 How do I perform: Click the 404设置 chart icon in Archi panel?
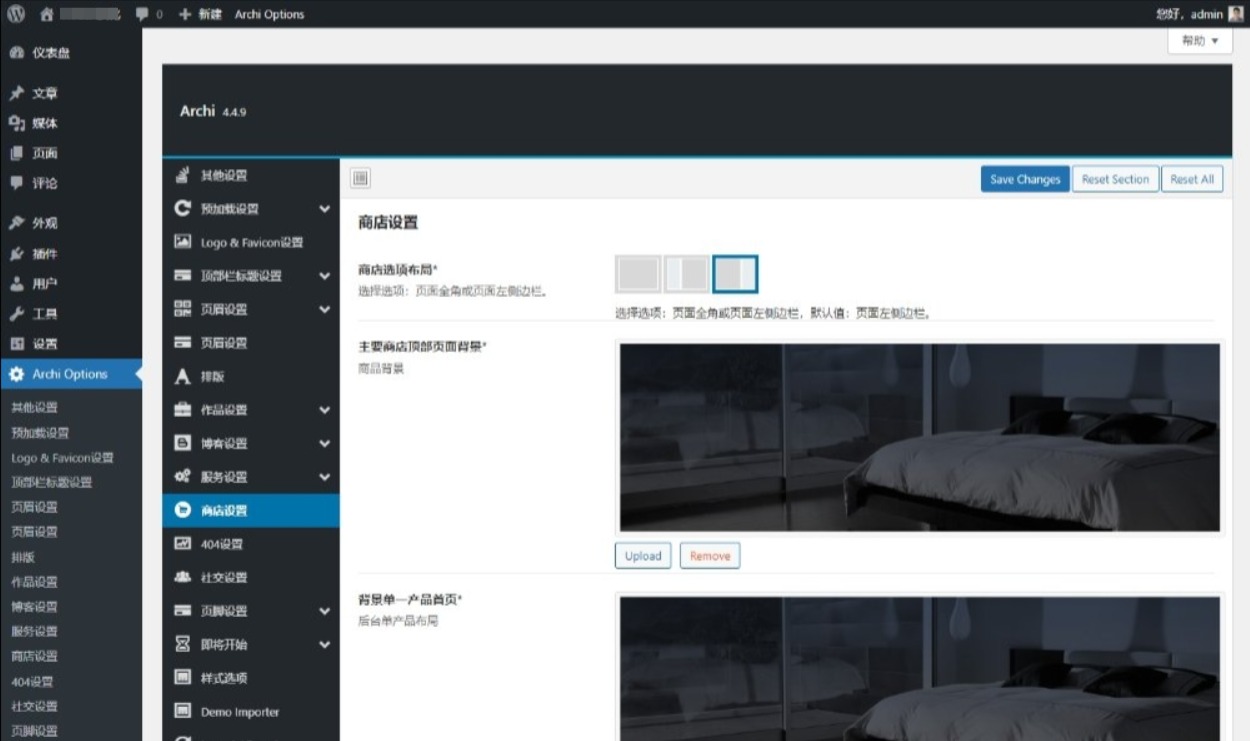182,544
